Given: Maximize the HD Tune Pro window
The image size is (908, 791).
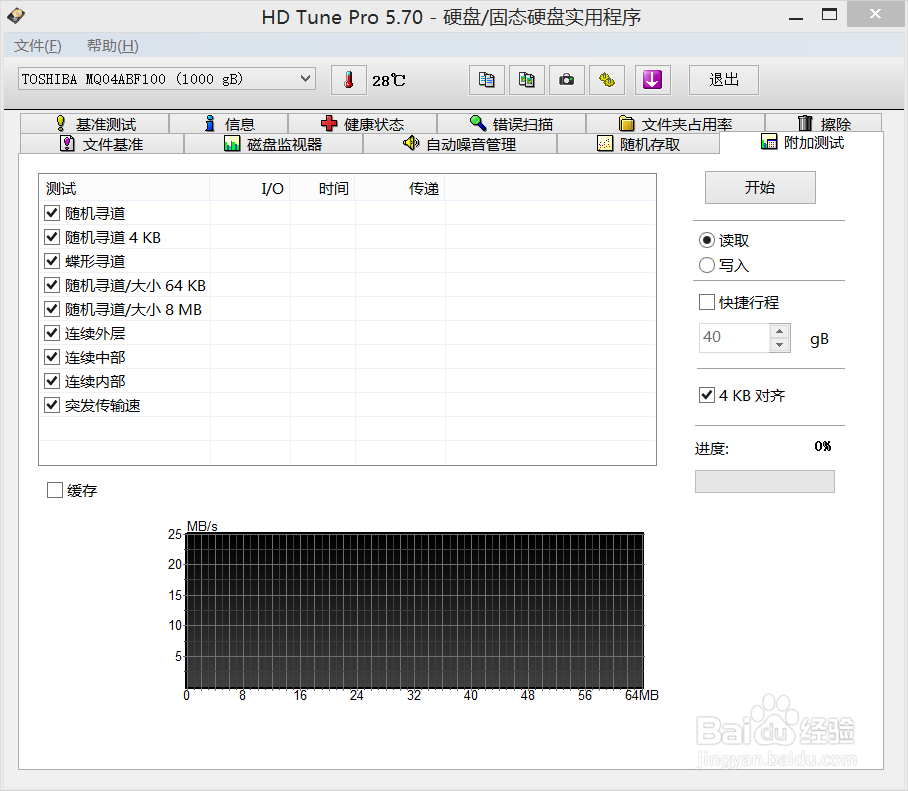Looking at the screenshot, I should pos(829,15).
